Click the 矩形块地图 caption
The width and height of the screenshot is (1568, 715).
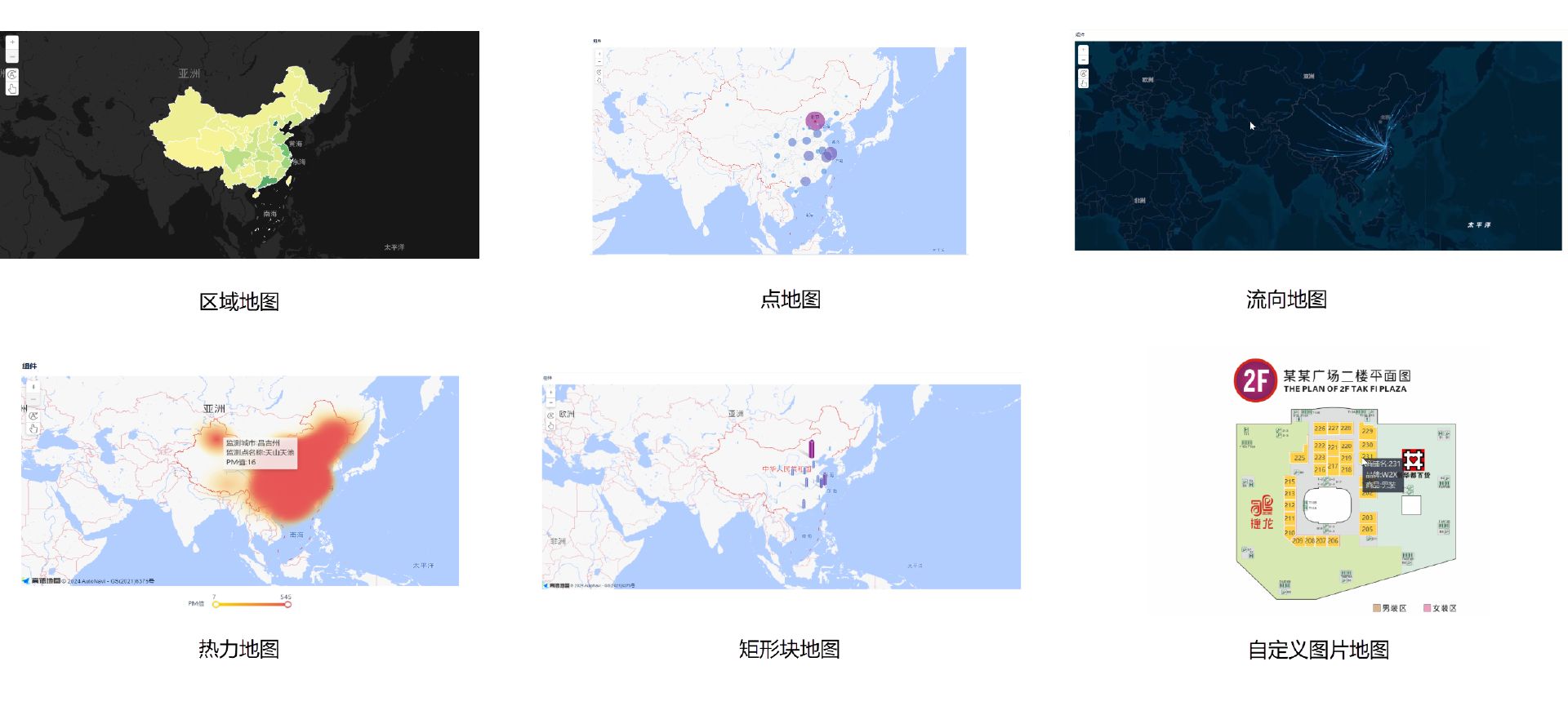(x=790, y=649)
